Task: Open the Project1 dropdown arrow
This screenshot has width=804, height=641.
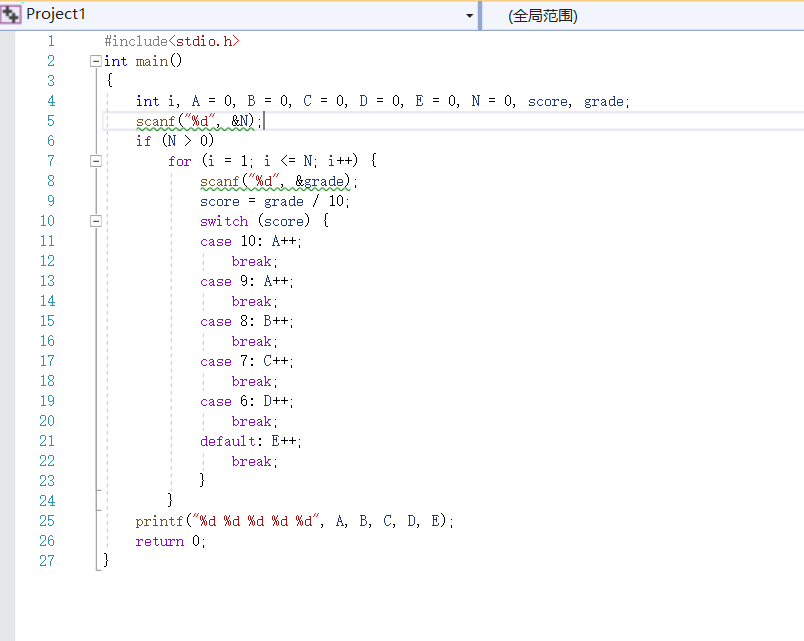Action: pyautogui.click(x=470, y=16)
